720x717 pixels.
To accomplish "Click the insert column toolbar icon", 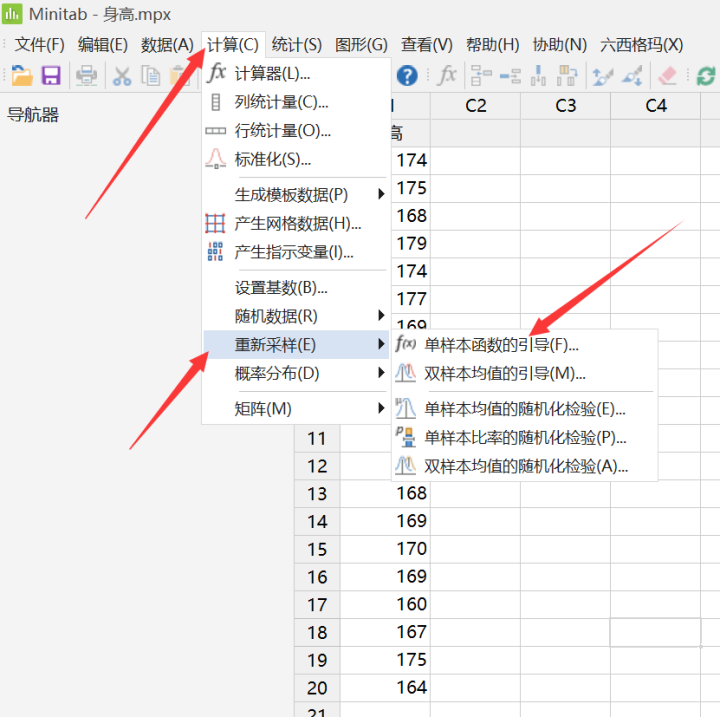I will point(538,75).
